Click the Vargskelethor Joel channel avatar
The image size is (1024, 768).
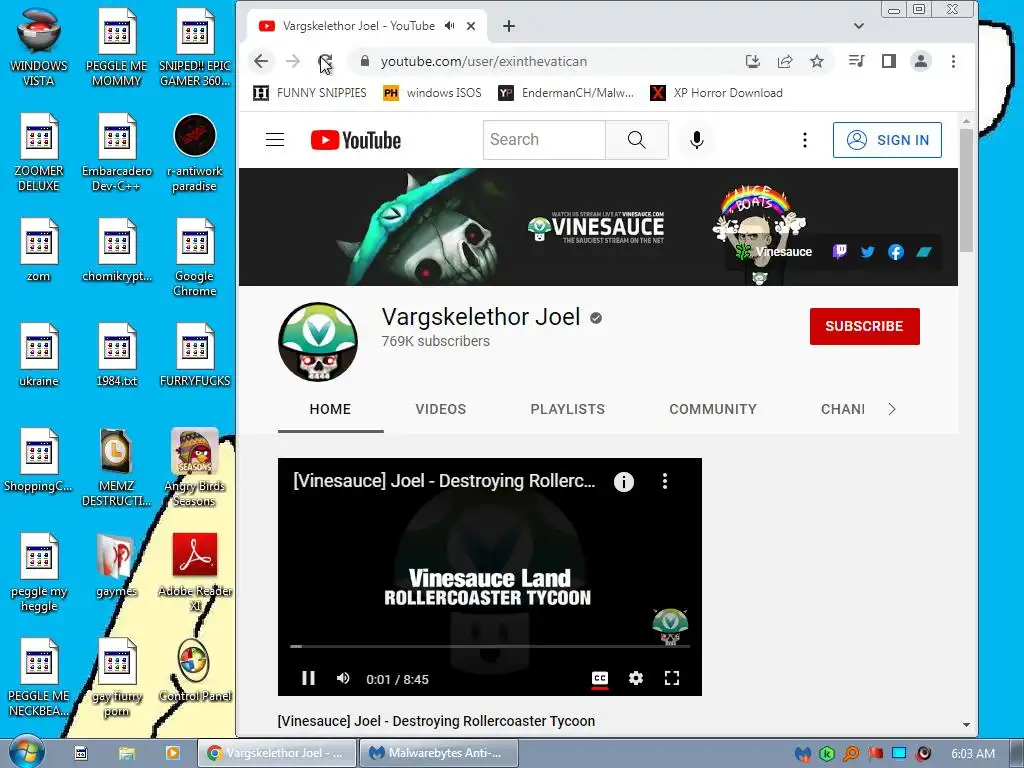coord(318,342)
